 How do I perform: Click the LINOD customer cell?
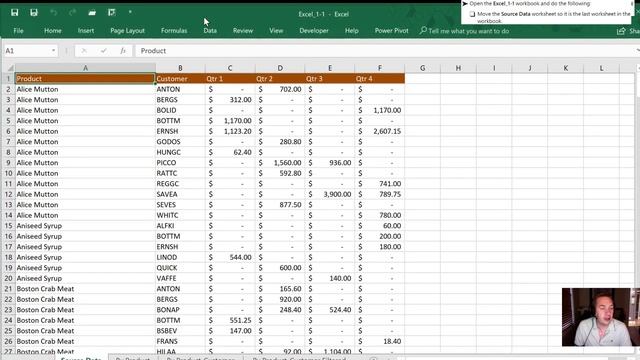pyautogui.click(x=180, y=257)
